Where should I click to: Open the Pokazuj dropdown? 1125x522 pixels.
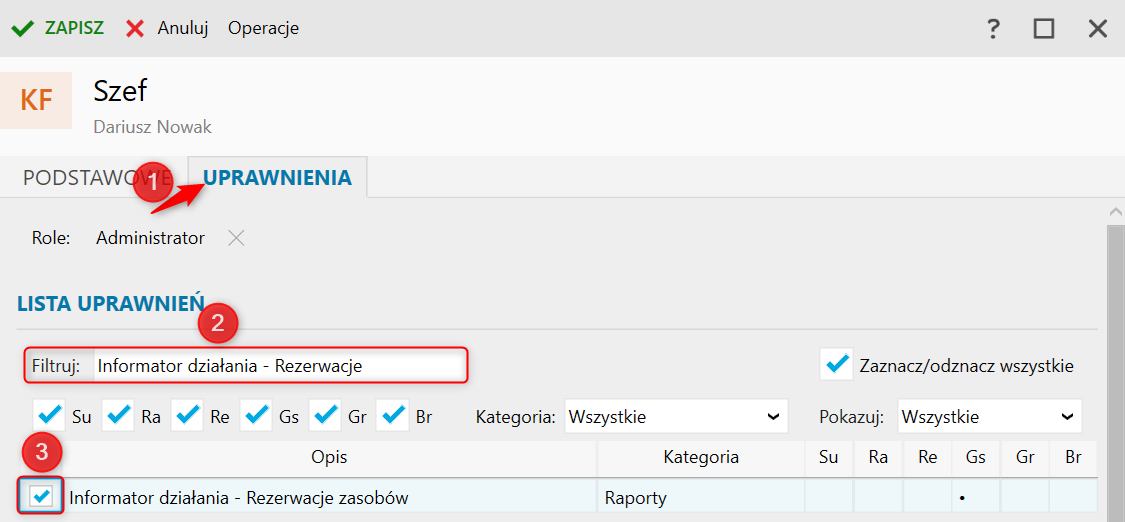989,417
